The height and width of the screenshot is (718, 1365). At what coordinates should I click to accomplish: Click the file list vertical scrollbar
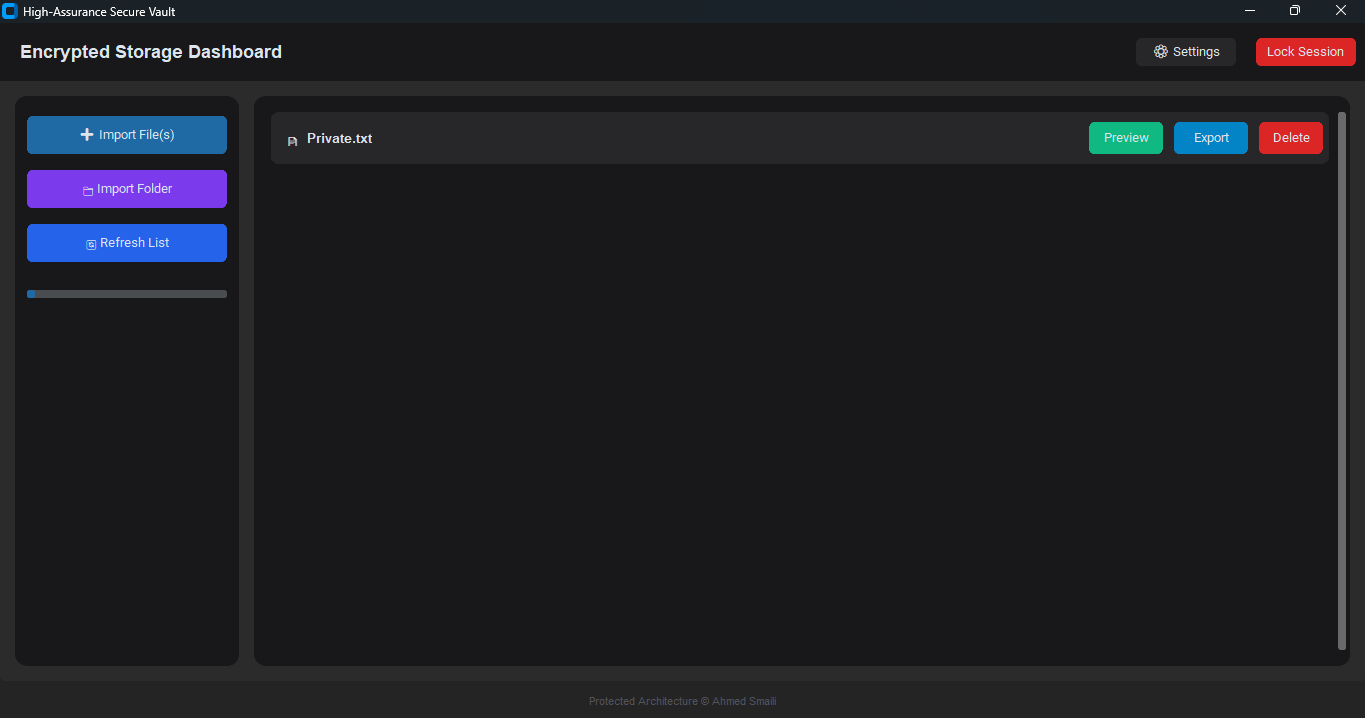1342,381
